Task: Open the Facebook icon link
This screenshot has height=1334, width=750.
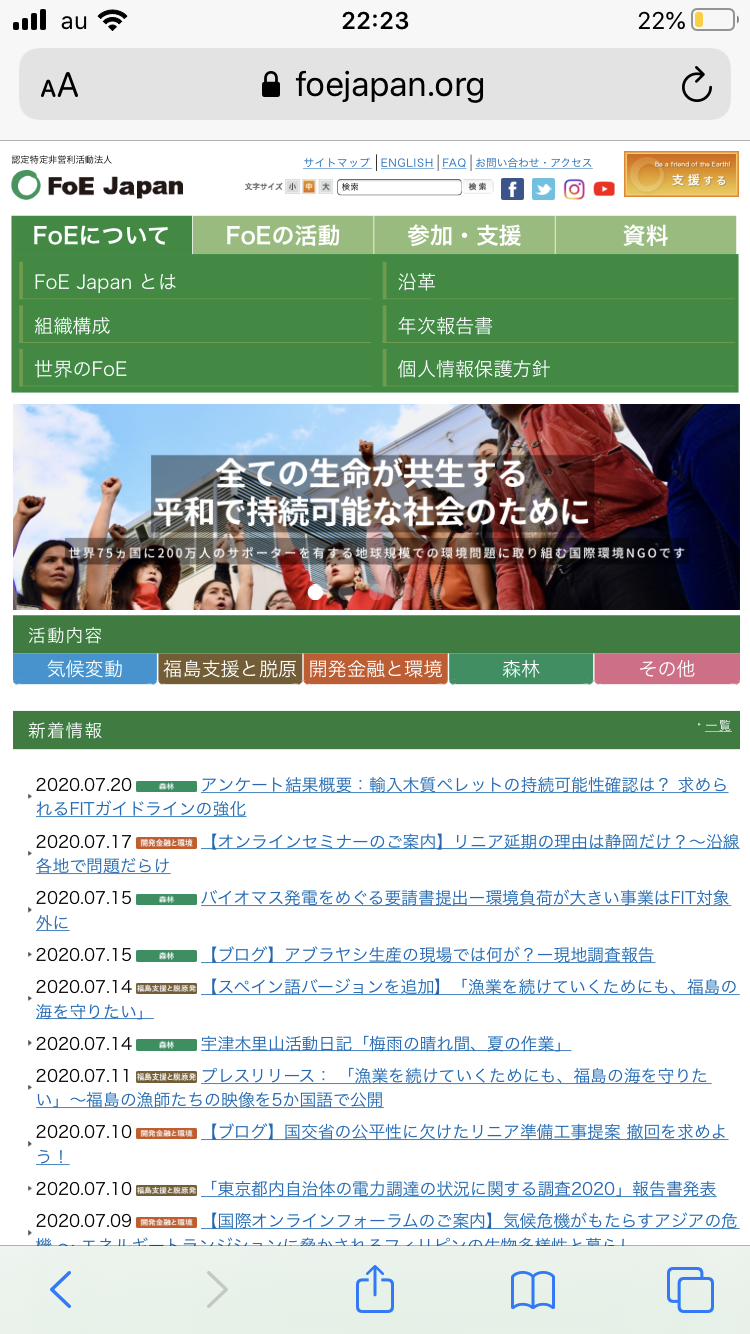Action: pyautogui.click(x=512, y=189)
